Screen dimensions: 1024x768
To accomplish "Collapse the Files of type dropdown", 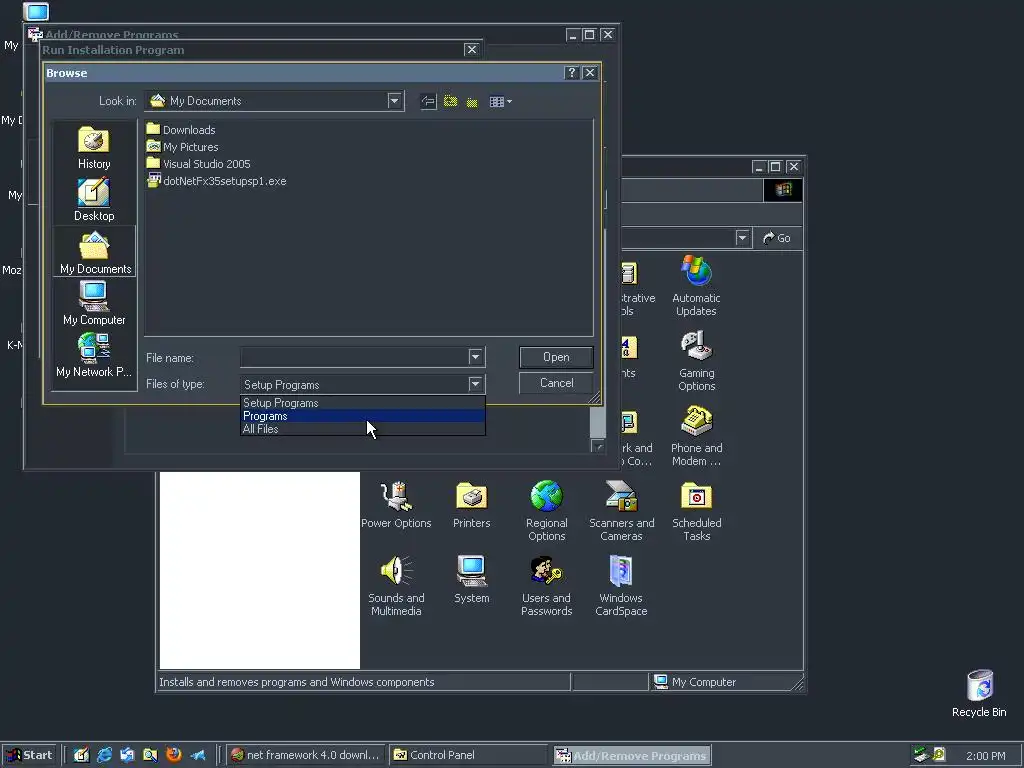I will [x=475, y=384].
